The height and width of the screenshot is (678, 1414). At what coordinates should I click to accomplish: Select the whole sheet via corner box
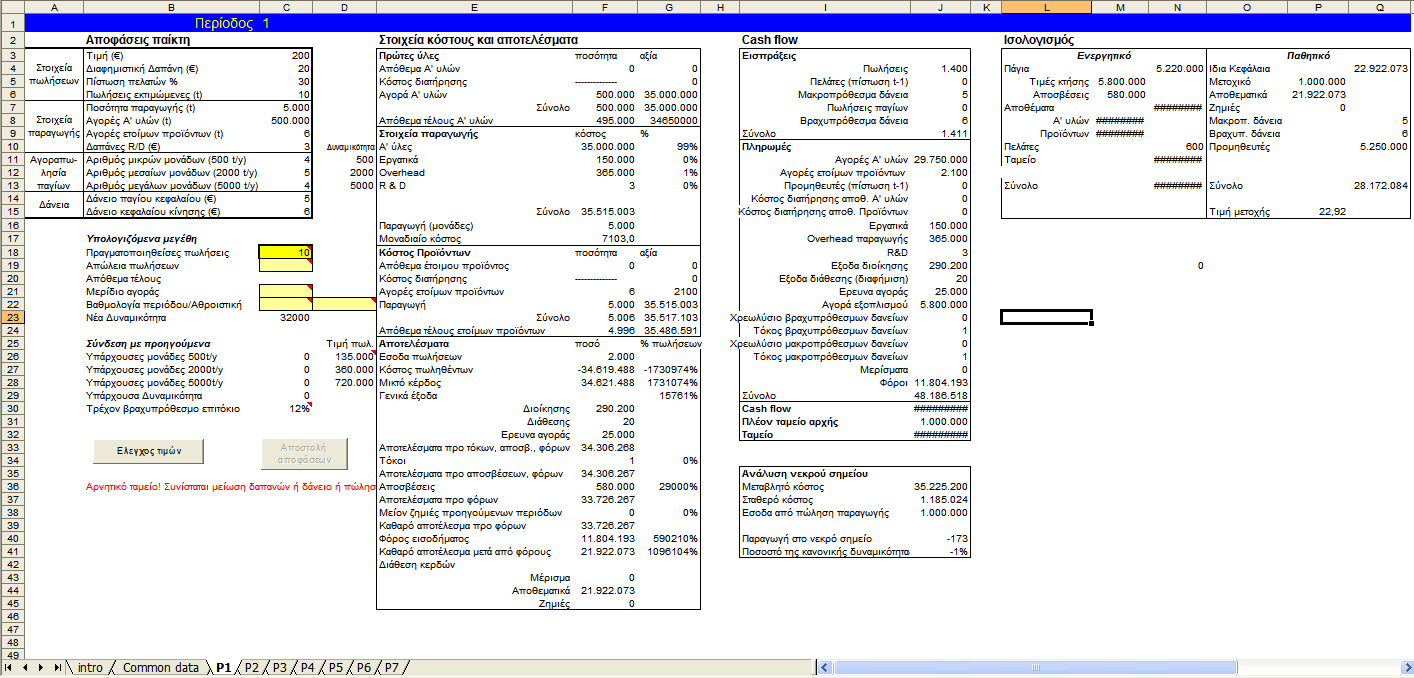click(11, 7)
